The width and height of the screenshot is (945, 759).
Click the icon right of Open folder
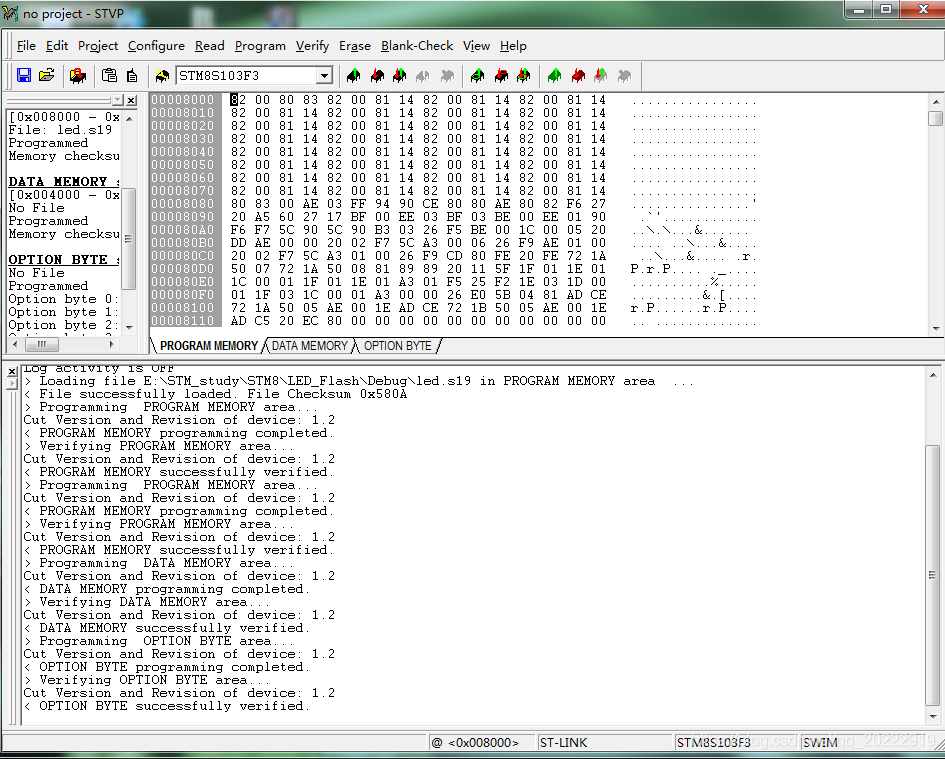pos(78,75)
